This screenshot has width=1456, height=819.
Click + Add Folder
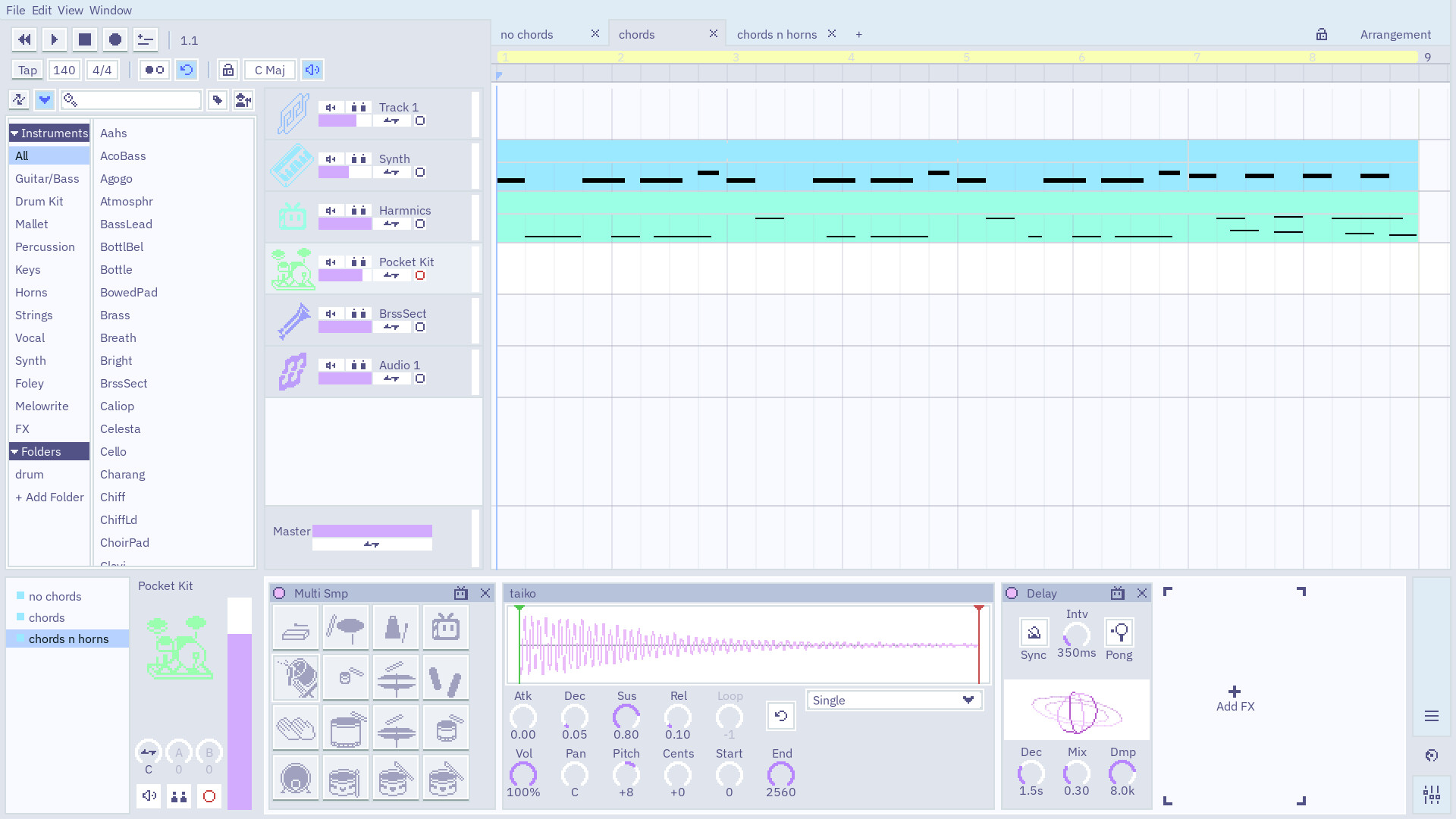coord(49,497)
